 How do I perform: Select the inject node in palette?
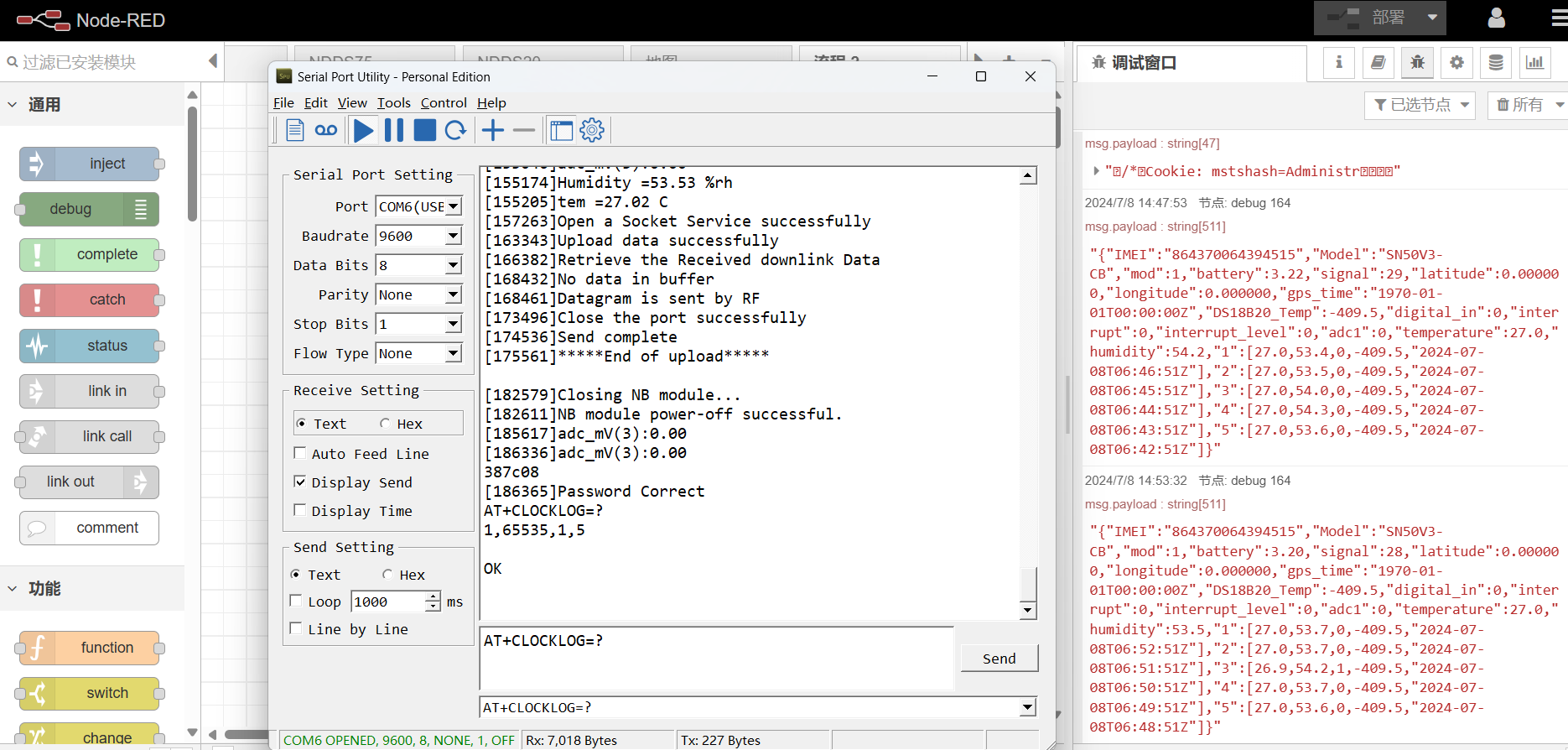pyautogui.click(x=90, y=164)
